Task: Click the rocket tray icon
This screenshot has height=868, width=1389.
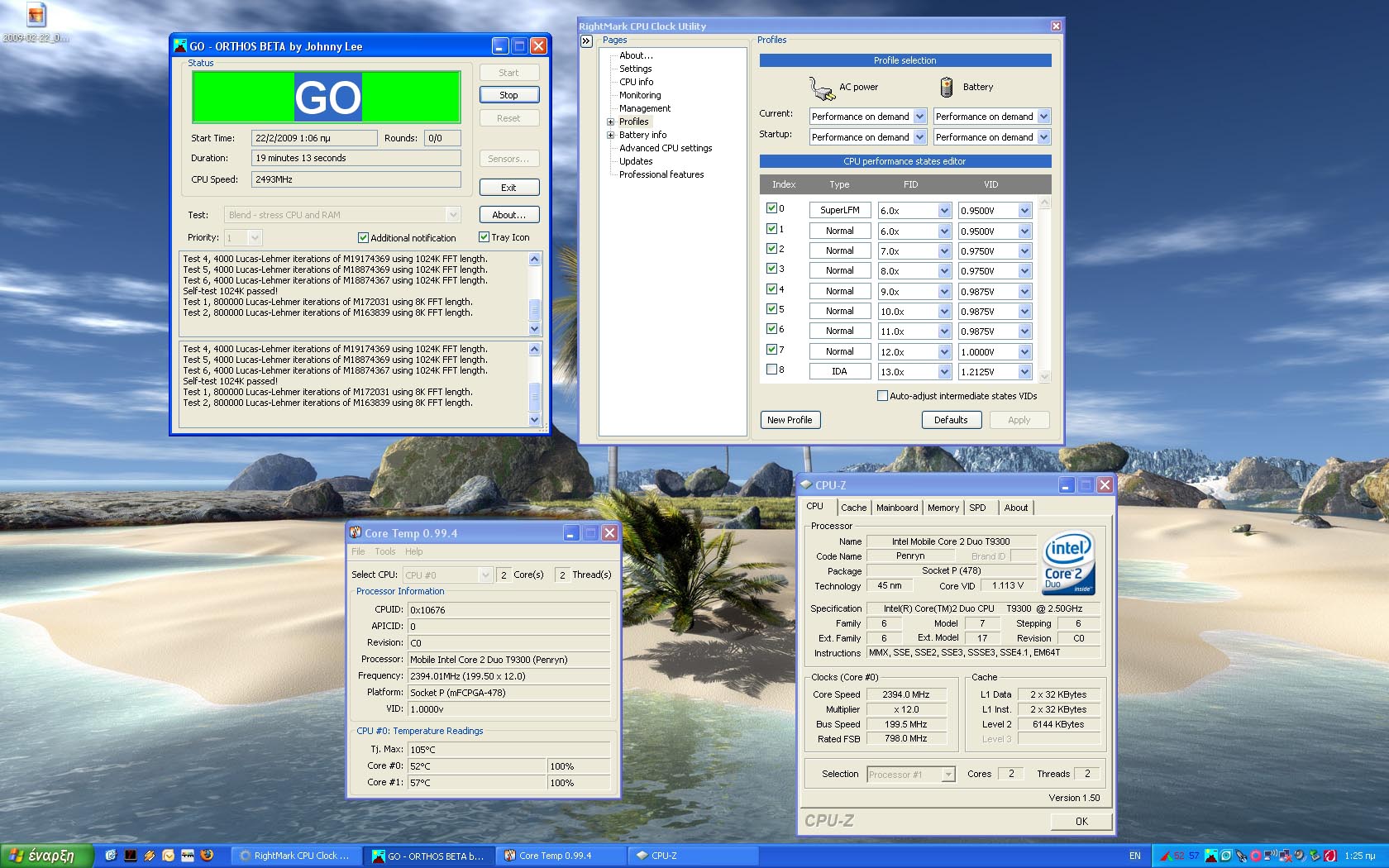Action: (x=1241, y=856)
